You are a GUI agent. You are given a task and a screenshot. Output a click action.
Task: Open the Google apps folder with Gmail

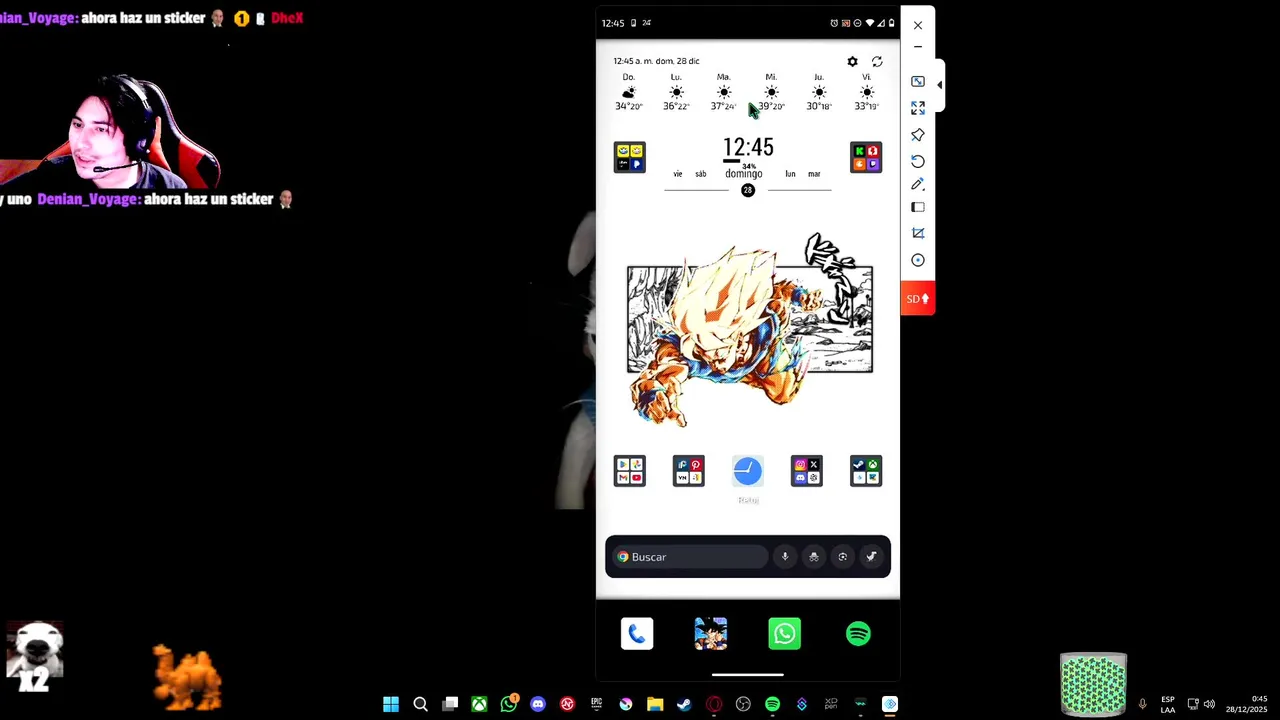(x=630, y=471)
